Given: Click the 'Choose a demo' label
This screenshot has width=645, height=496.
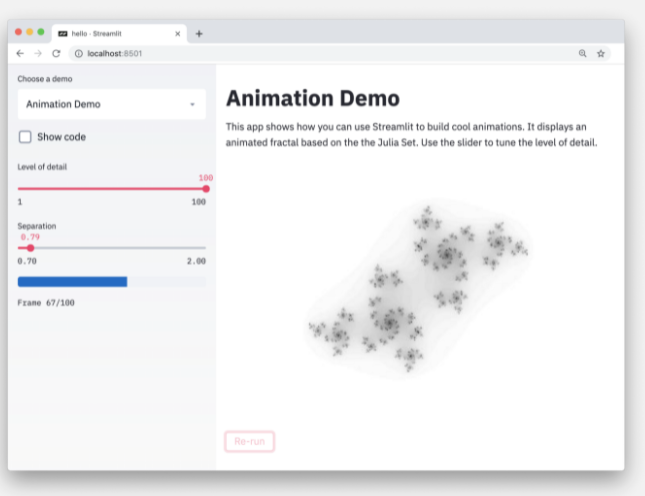Looking at the screenshot, I should click(x=45, y=79).
